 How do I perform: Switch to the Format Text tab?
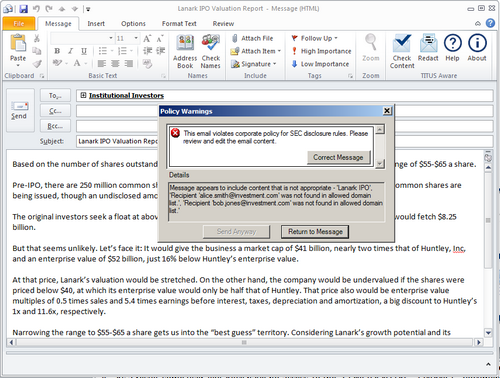(x=179, y=24)
